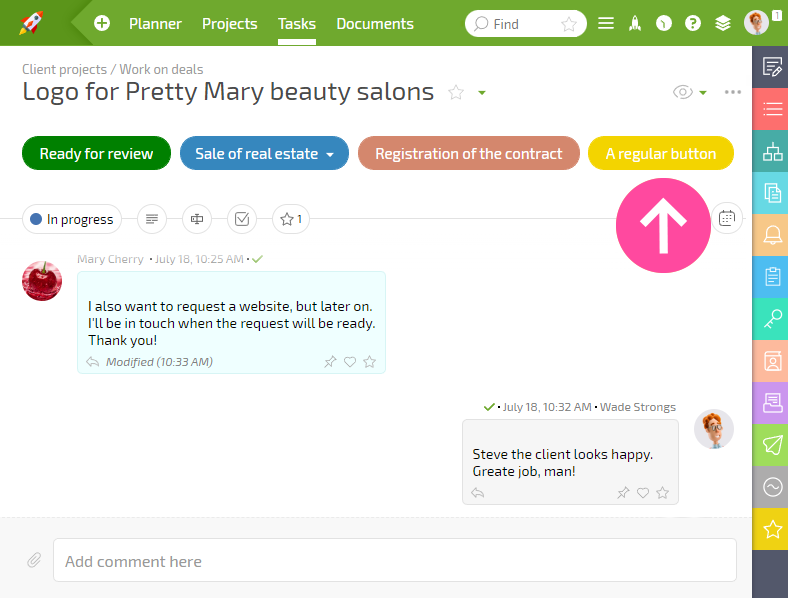Image resolution: width=788 pixels, height=598 pixels.
Task: Open the documents copy icon in sidebar
Action: point(770,193)
